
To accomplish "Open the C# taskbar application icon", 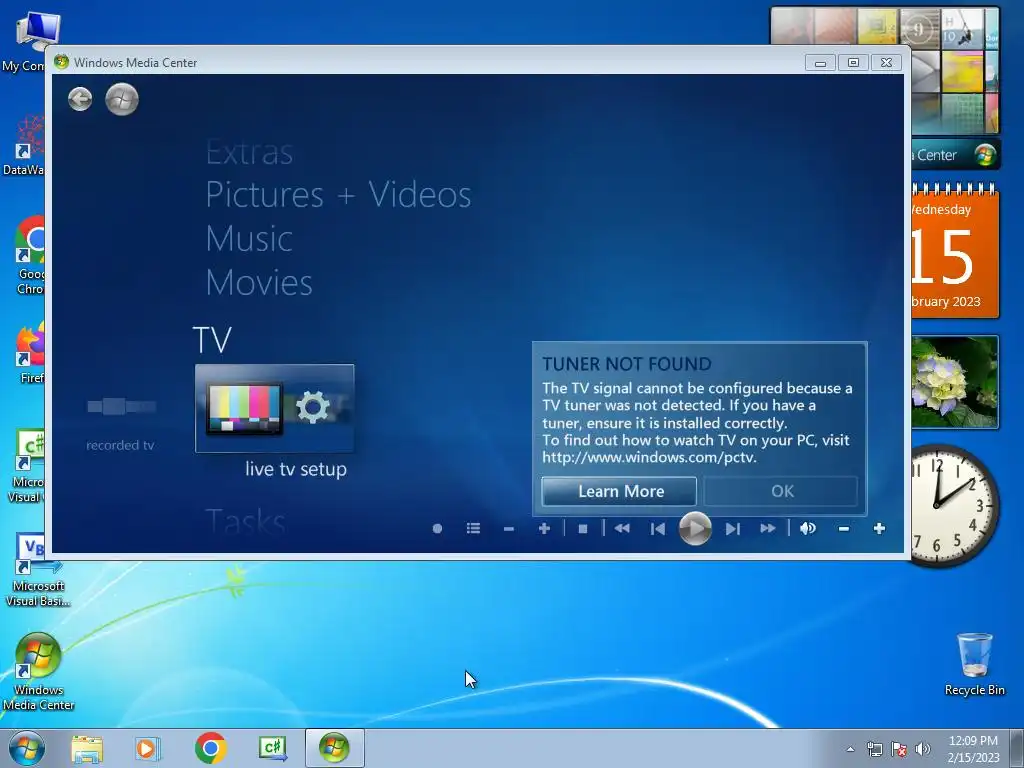I will tap(272, 748).
